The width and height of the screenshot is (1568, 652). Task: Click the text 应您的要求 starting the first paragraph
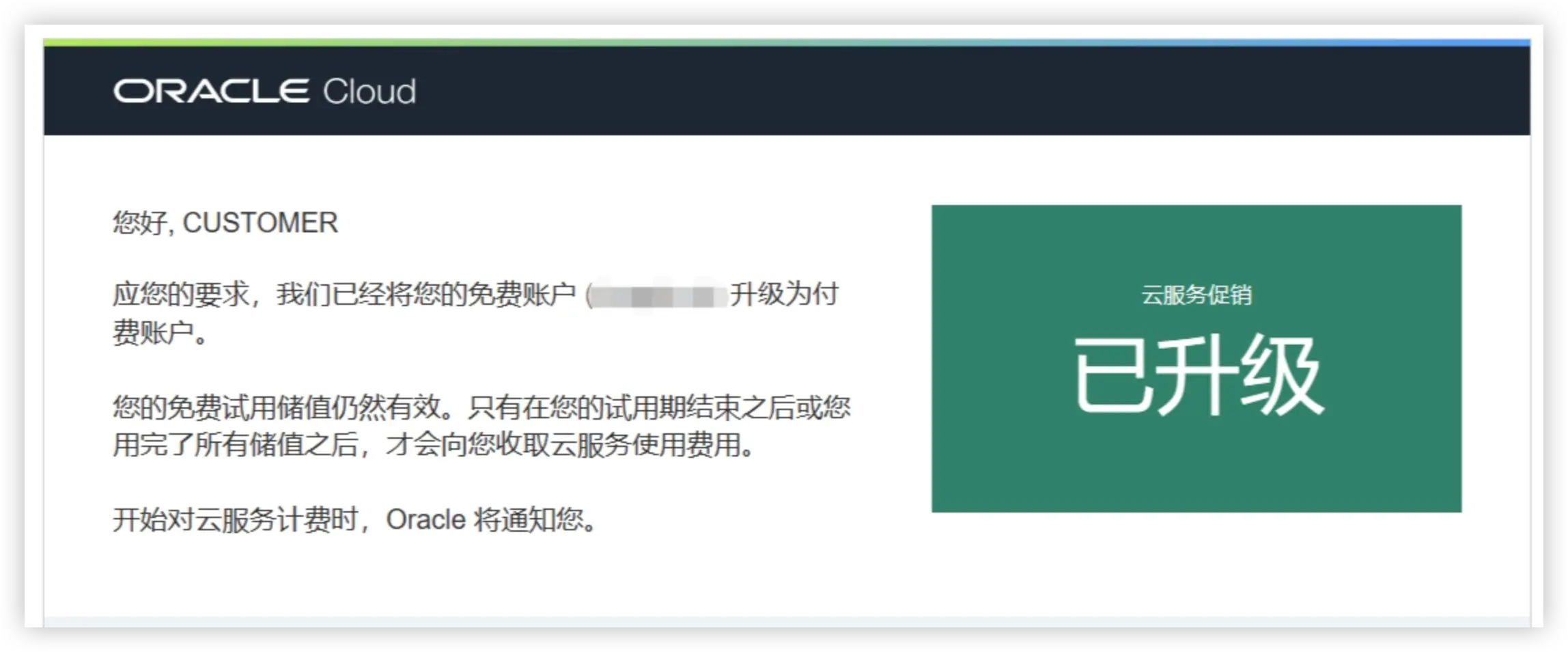(180, 295)
